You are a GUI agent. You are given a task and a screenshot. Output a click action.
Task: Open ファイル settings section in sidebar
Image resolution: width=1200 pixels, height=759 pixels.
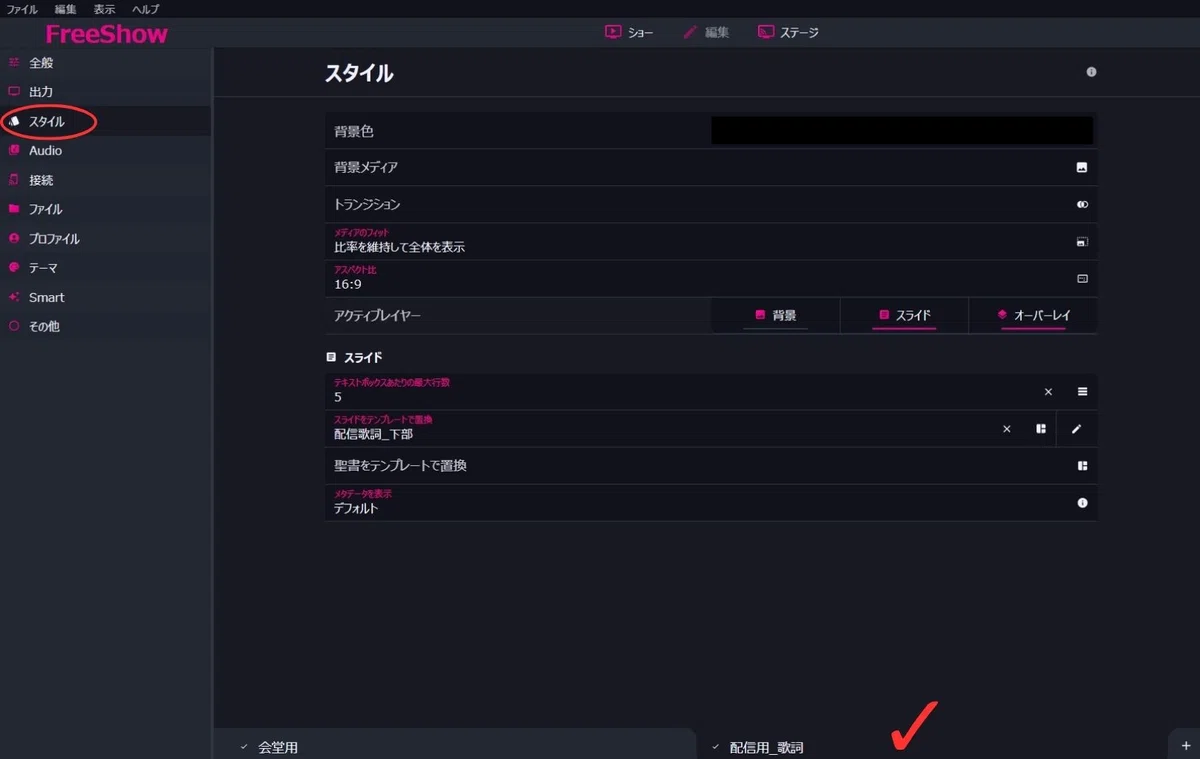105,209
